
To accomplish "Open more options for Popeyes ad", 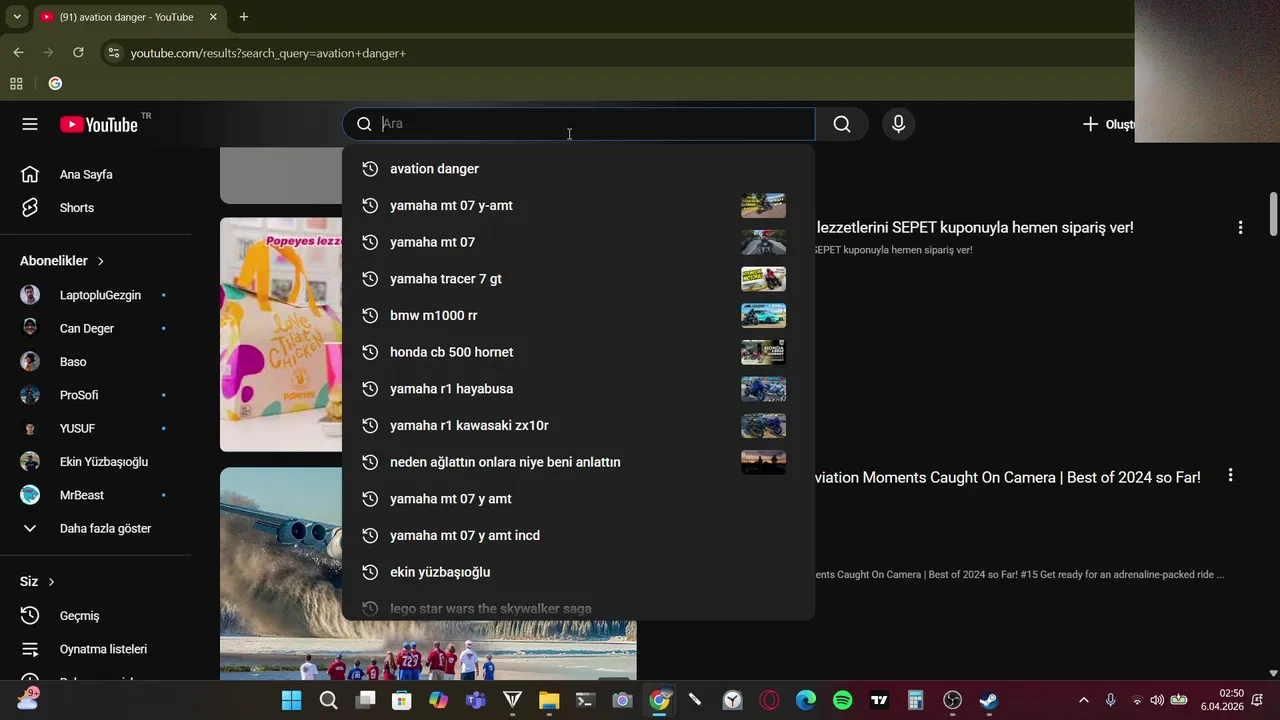I will point(1240,228).
